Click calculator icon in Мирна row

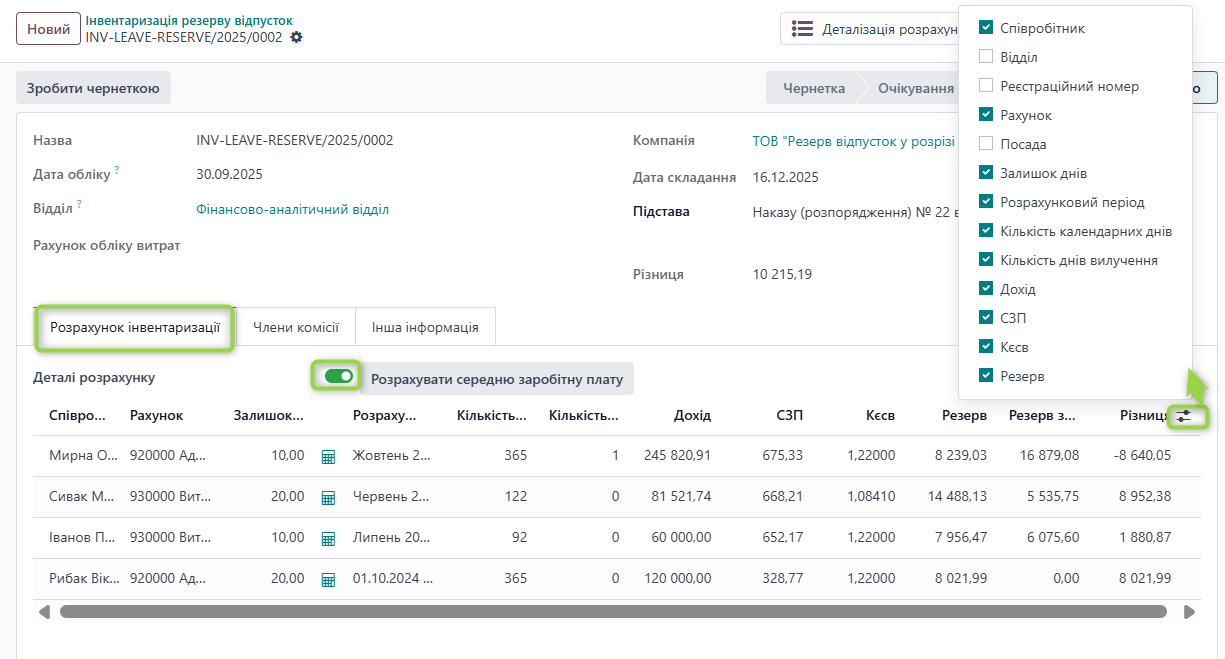tap(328, 456)
